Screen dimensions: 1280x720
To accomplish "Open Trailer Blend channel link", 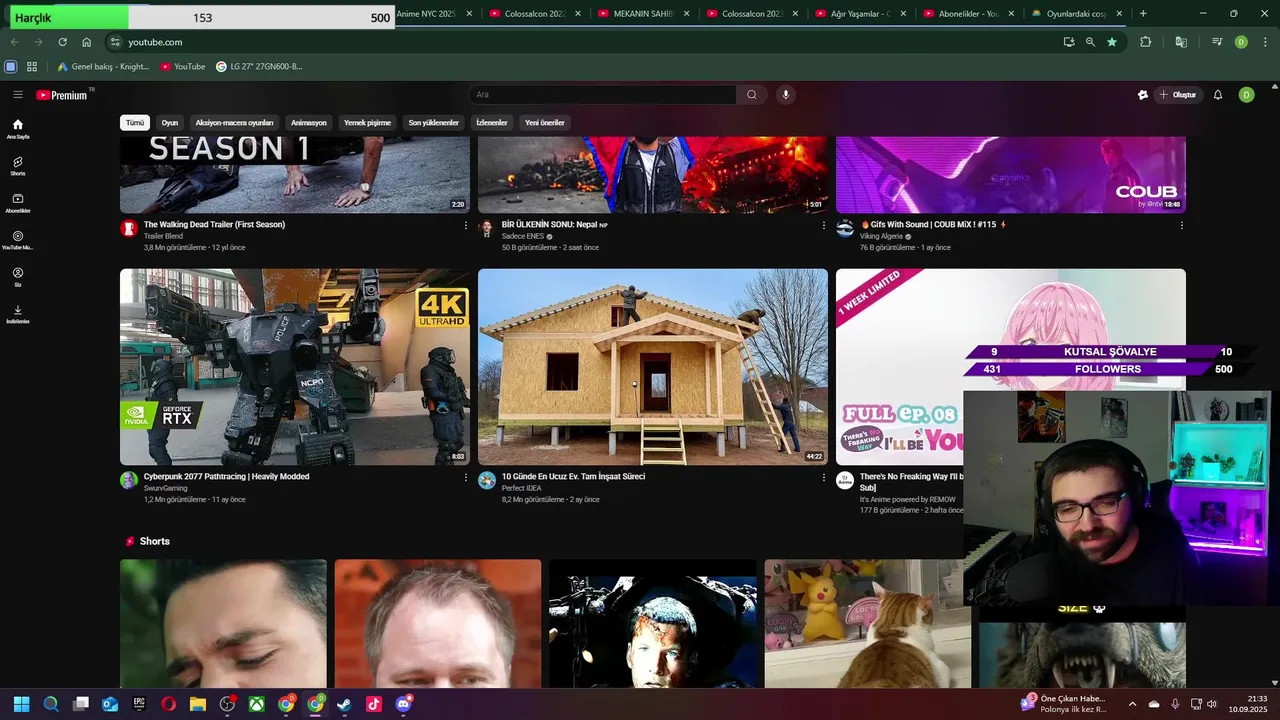I will pos(163,236).
